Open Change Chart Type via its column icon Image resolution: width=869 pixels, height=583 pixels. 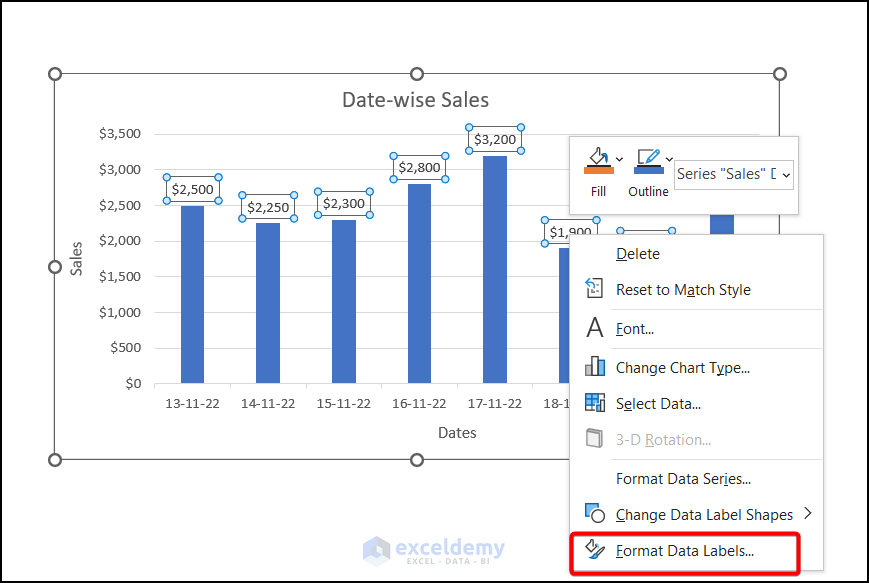pos(595,367)
